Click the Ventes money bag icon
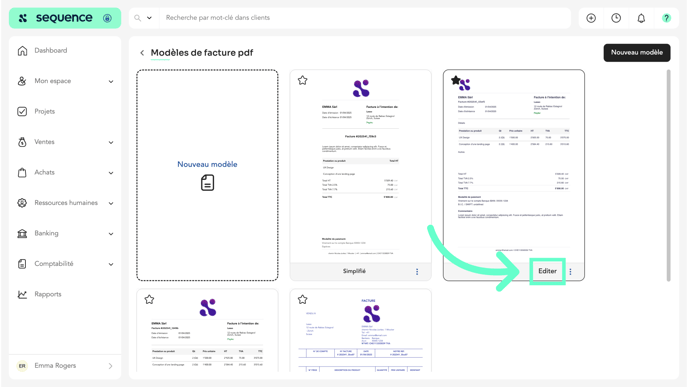This screenshot has width=688, height=387. coord(22,142)
